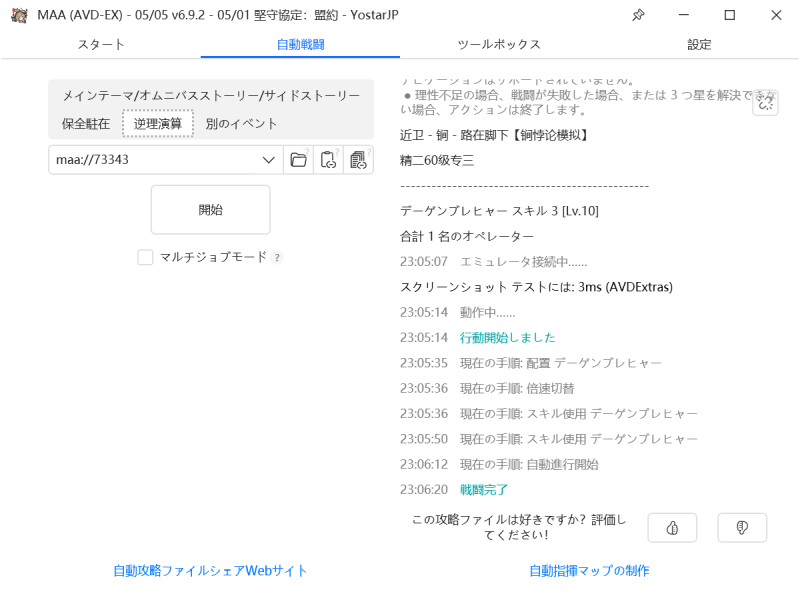
Task: Choose the 別のイベント mode
Action: (x=241, y=123)
